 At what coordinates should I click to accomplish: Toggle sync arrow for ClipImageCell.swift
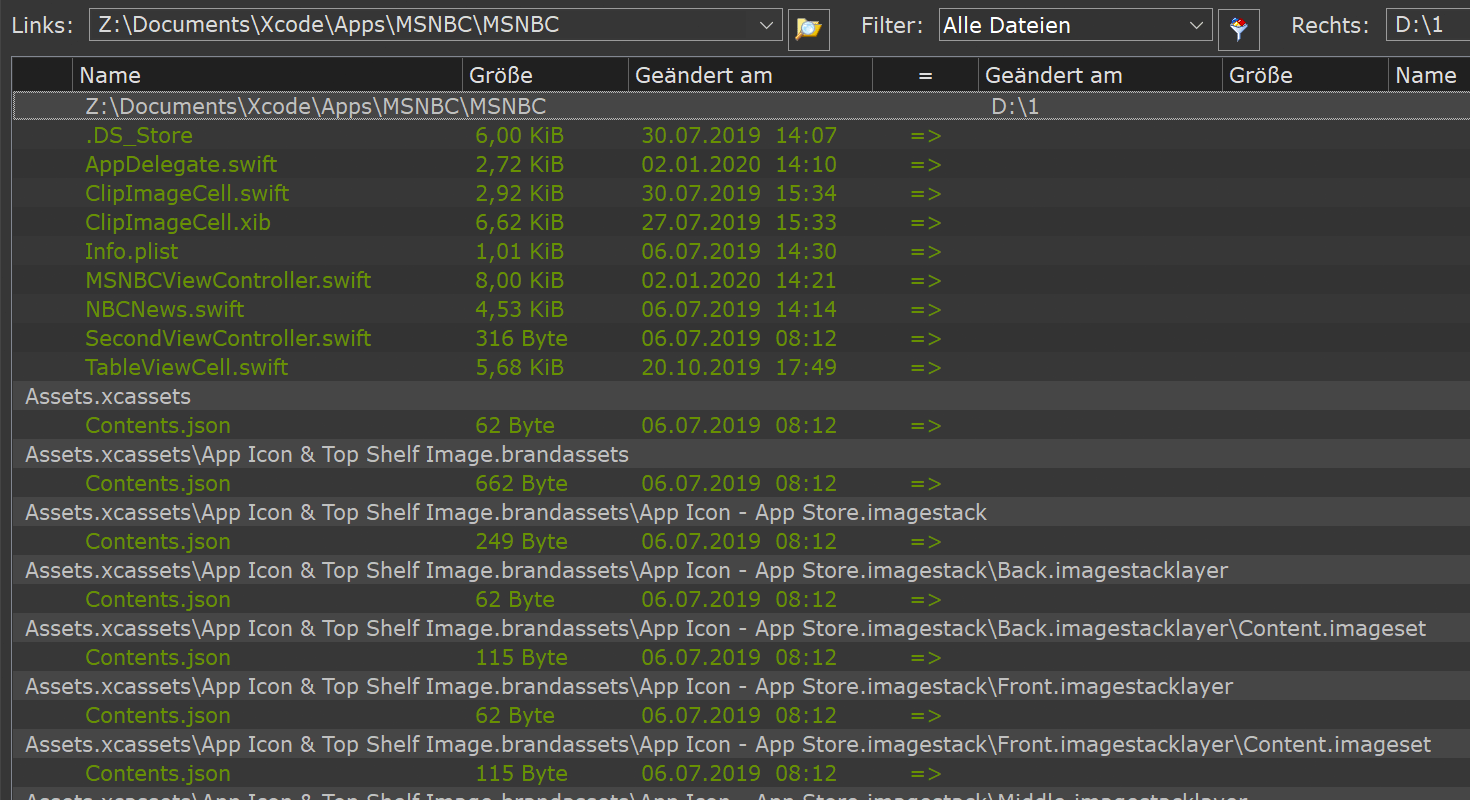pyautogui.click(x=926, y=193)
